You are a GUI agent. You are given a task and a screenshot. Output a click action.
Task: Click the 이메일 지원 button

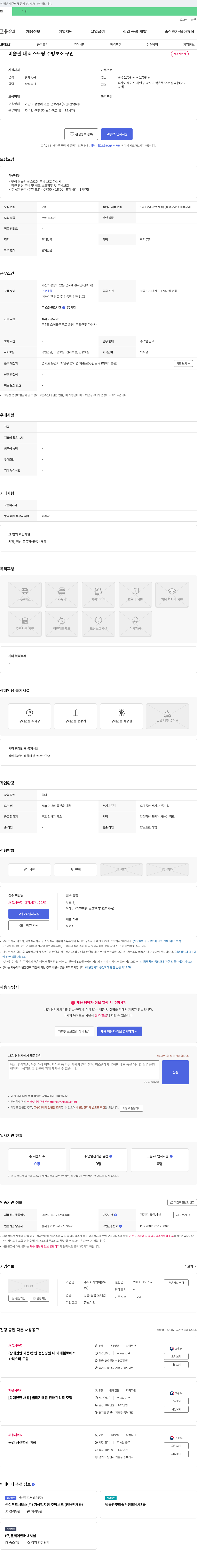pyautogui.click(x=29, y=925)
